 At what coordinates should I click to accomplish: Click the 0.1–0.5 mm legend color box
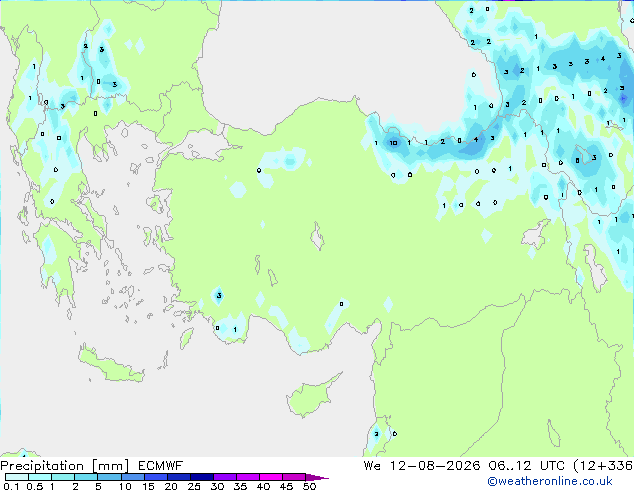point(17,477)
